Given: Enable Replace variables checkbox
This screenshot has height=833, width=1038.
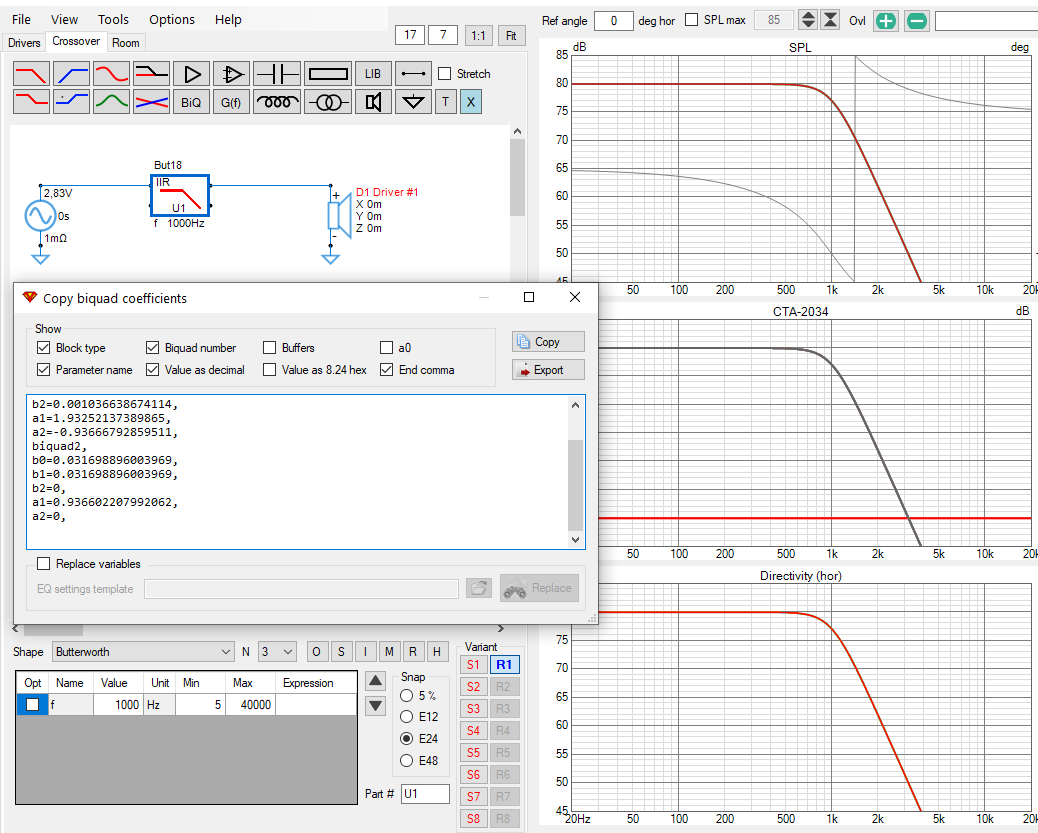Looking at the screenshot, I should pyautogui.click(x=44, y=564).
